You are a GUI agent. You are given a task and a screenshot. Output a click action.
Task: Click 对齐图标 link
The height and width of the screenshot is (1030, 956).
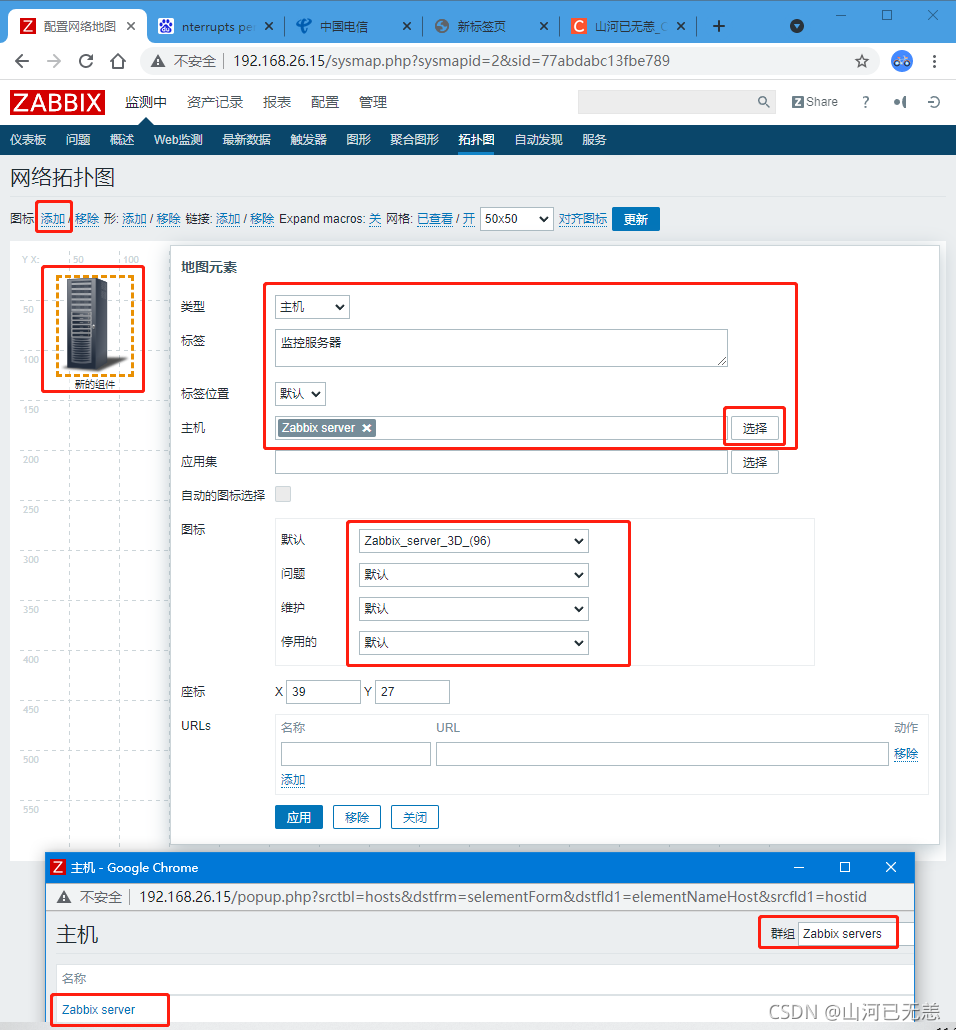point(583,219)
